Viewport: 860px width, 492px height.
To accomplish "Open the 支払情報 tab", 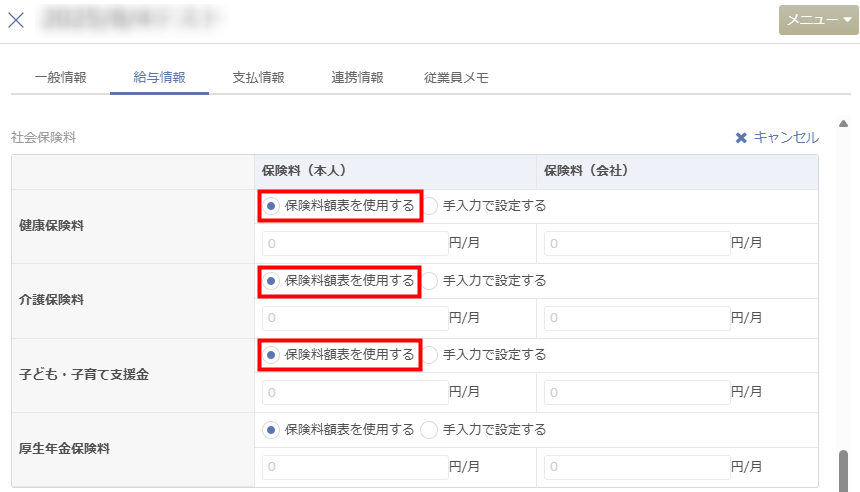I will pyautogui.click(x=258, y=77).
